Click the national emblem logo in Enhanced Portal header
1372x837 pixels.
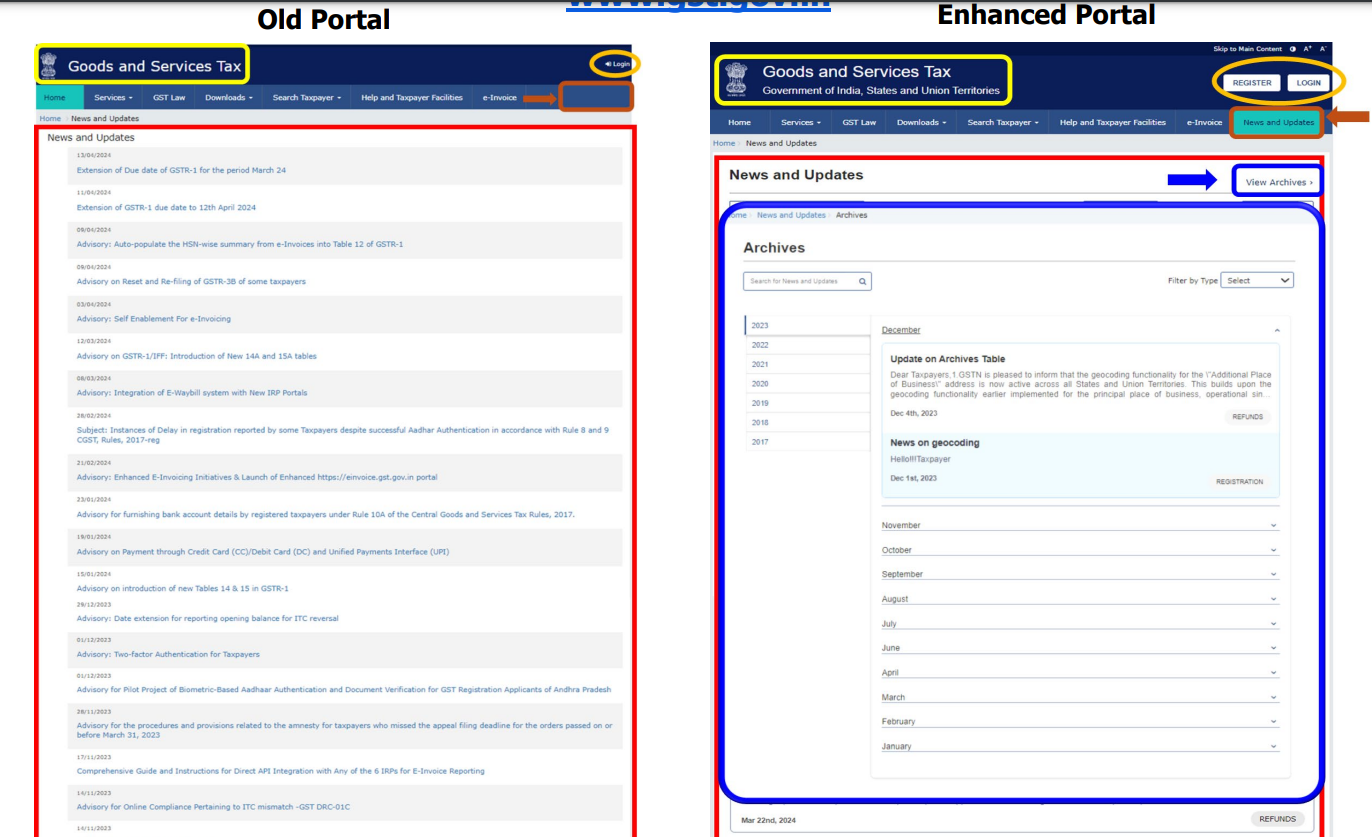pyautogui.click(x=737, y=80)
